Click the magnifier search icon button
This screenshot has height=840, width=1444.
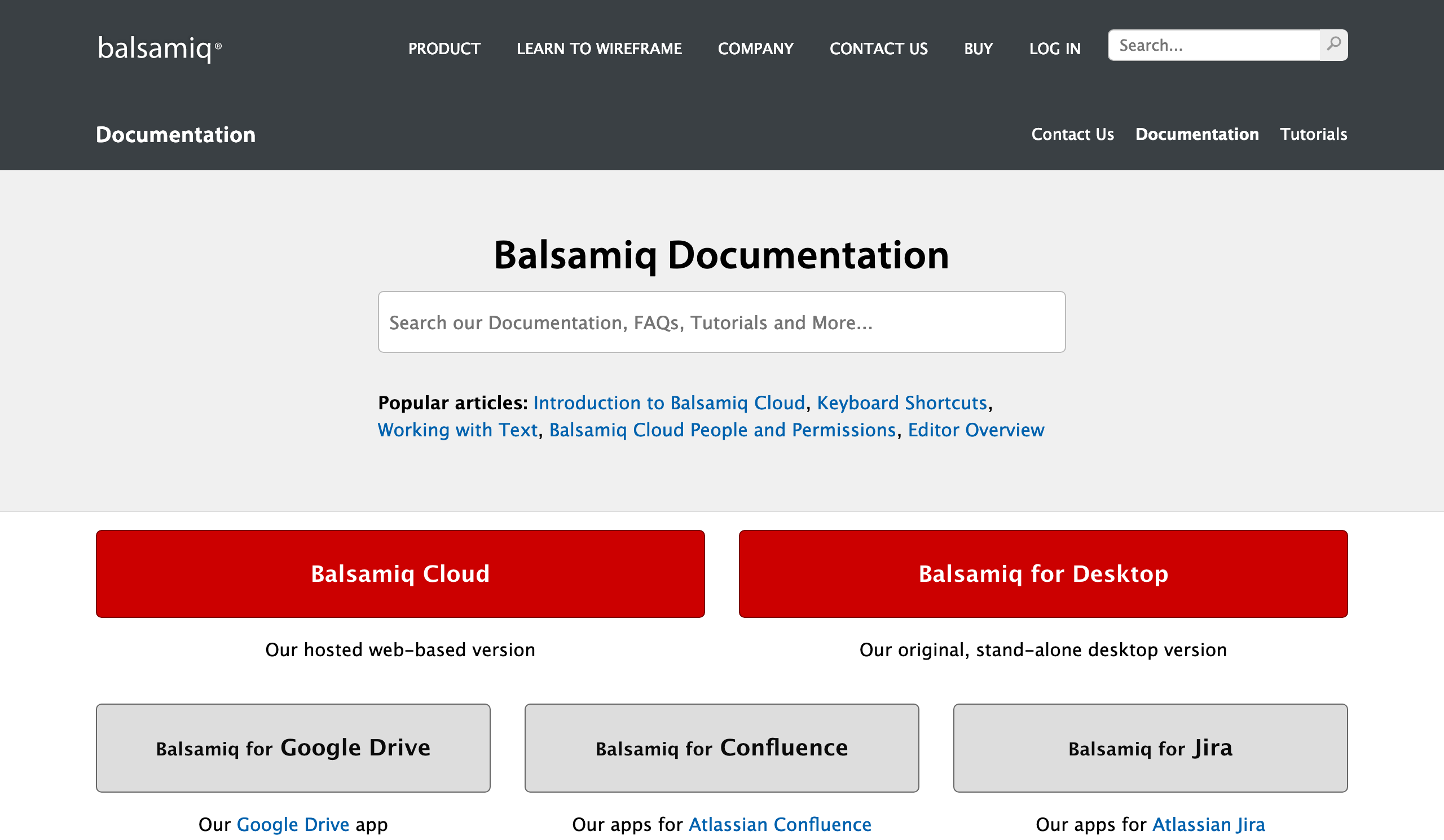[1333, 45]
